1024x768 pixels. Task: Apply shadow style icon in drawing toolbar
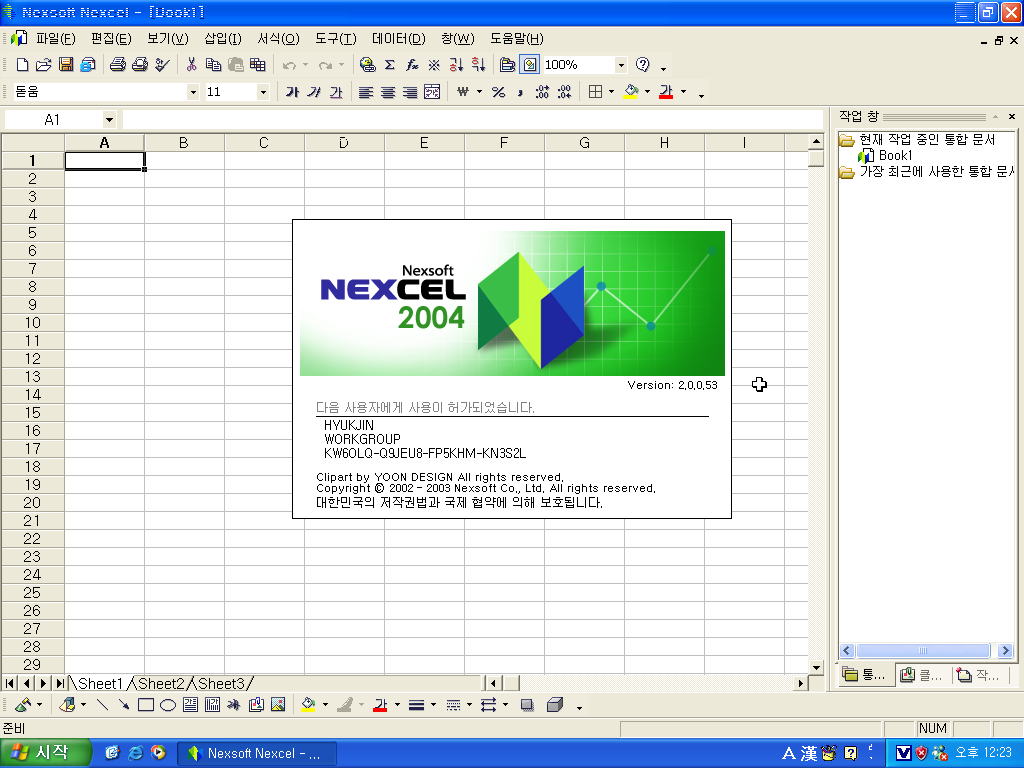coord(527,705)
